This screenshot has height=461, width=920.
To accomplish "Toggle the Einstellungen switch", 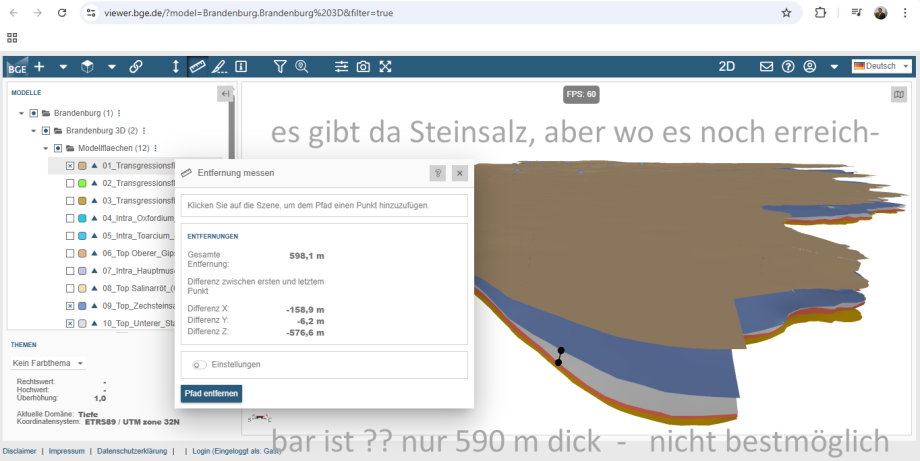I will pos(199,365).
